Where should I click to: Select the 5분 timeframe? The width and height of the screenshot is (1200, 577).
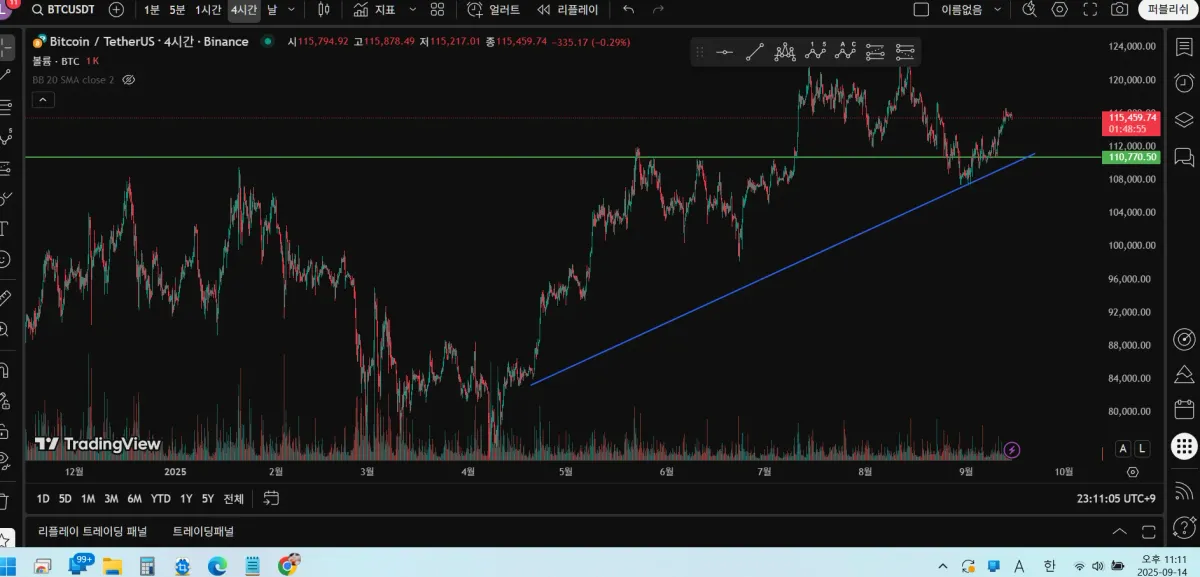click(177, 9)
